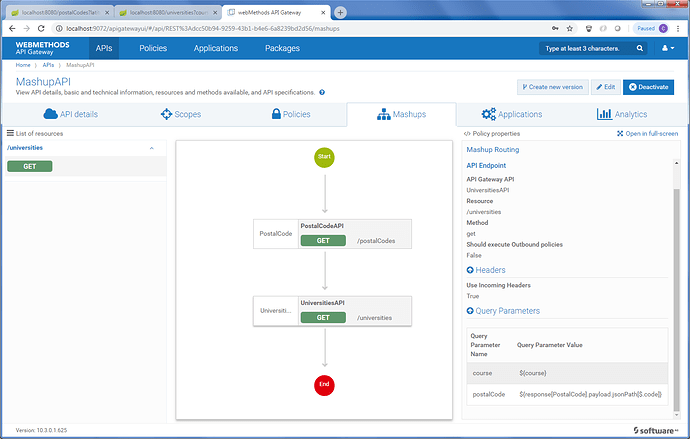Reload the page with the refresh icon
Image resolution: width=690 pixels, height=439 pixels.
tap(41, 29)
